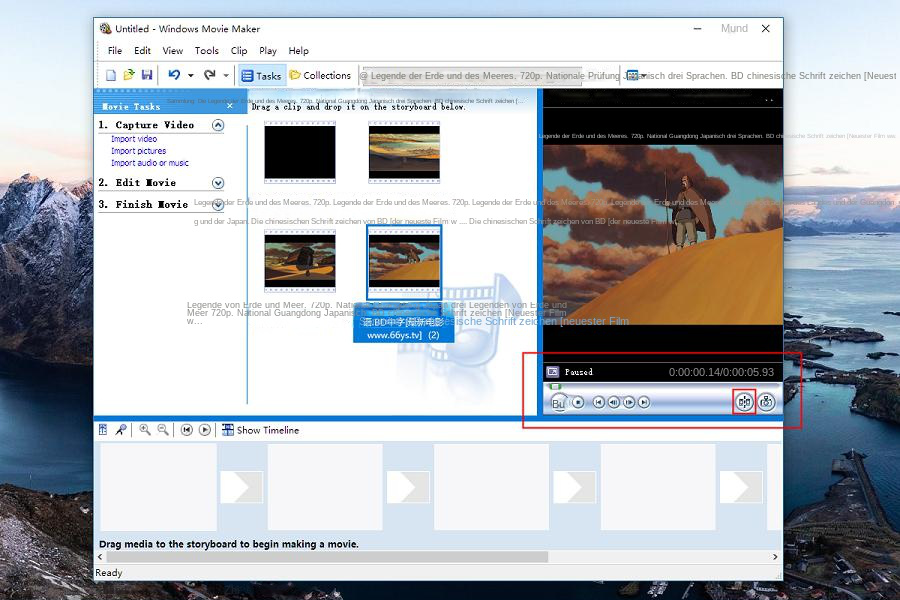The width and height of the screenshot is (900, 600).
Task: Take a picture from preview
Action: click(x=766, y=402)
